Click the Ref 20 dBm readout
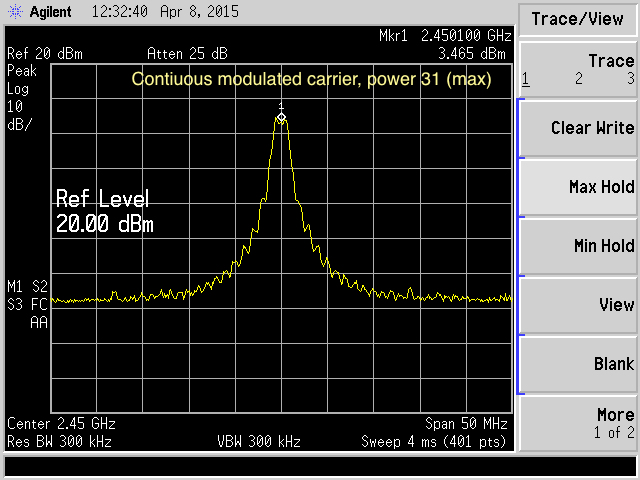Screen dimensions: 640x480 [45, 54]
